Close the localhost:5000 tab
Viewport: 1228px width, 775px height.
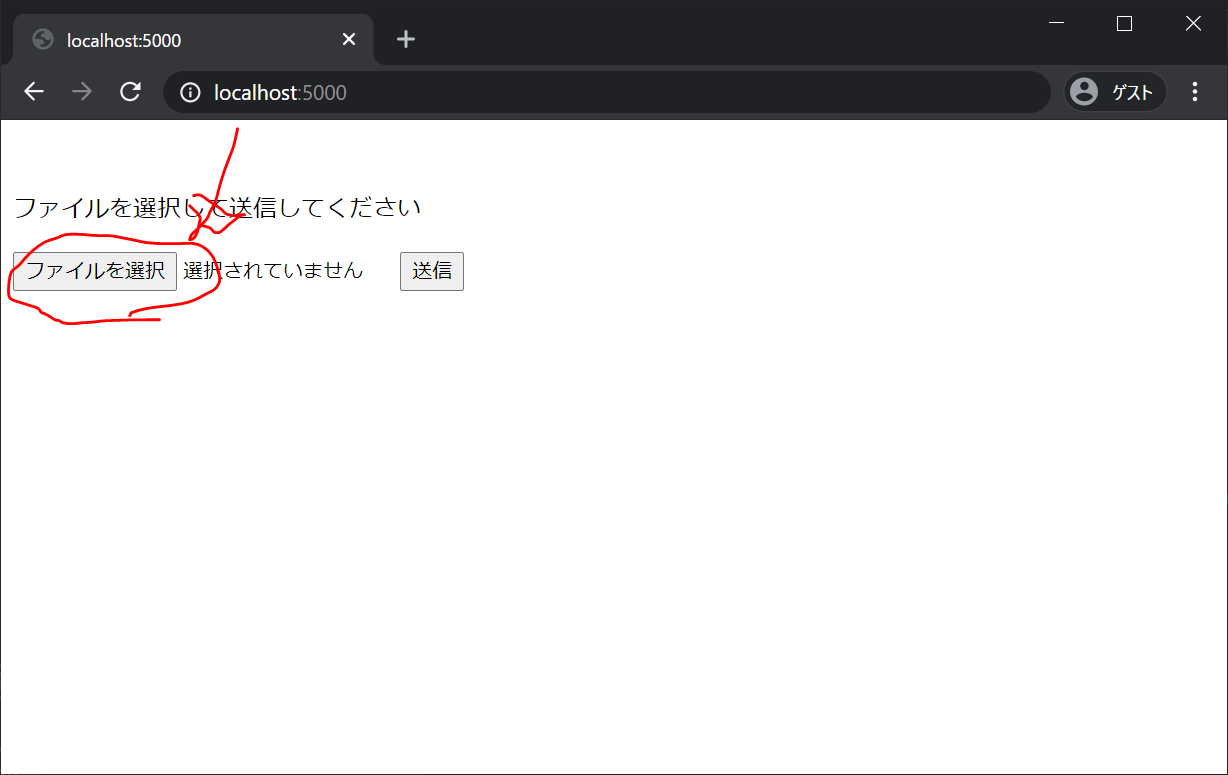(348, 40)
